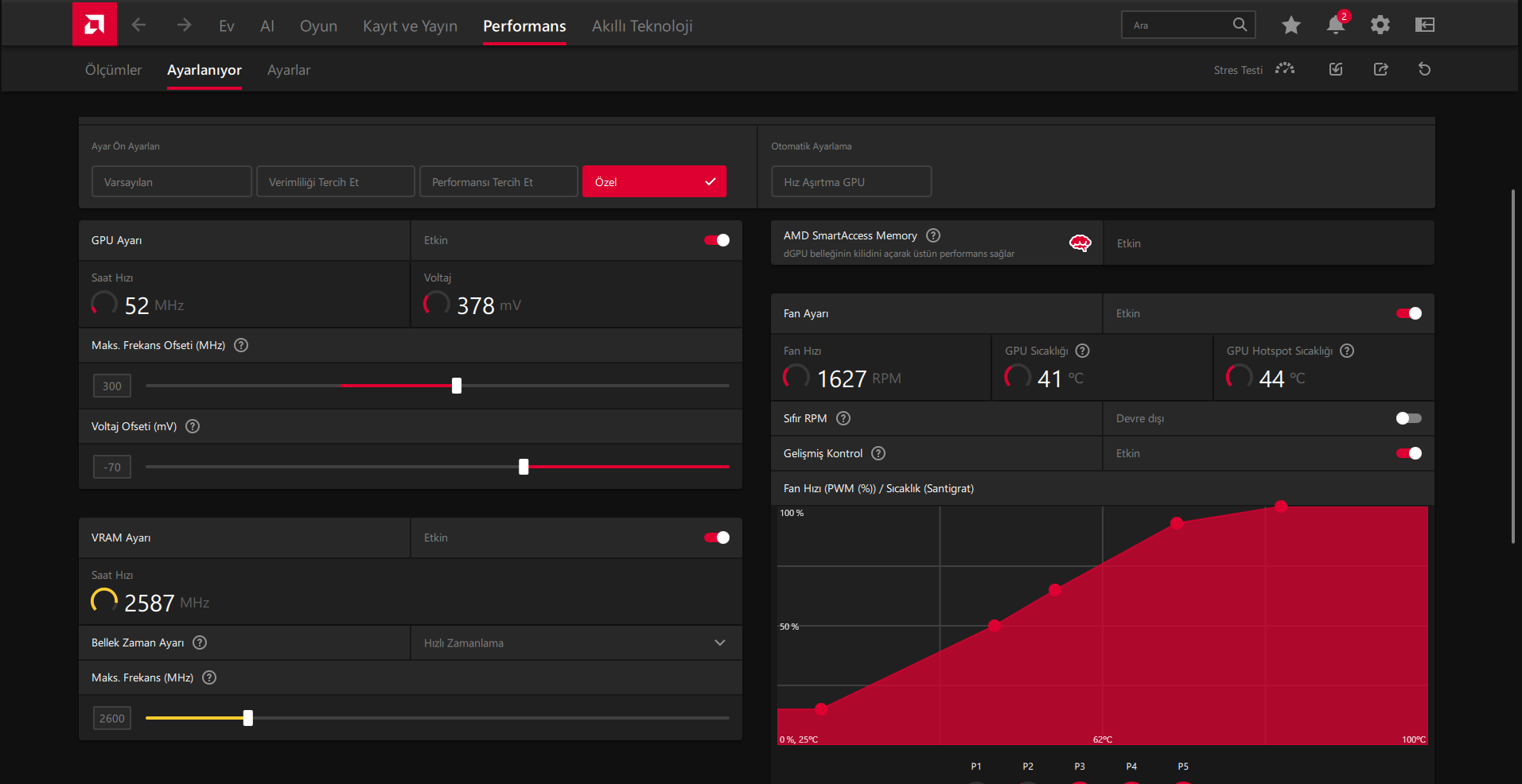1522x784 pixels.
Task: Click the help icon beside Voltaj Ofseti
Action: tap(193, 426)
